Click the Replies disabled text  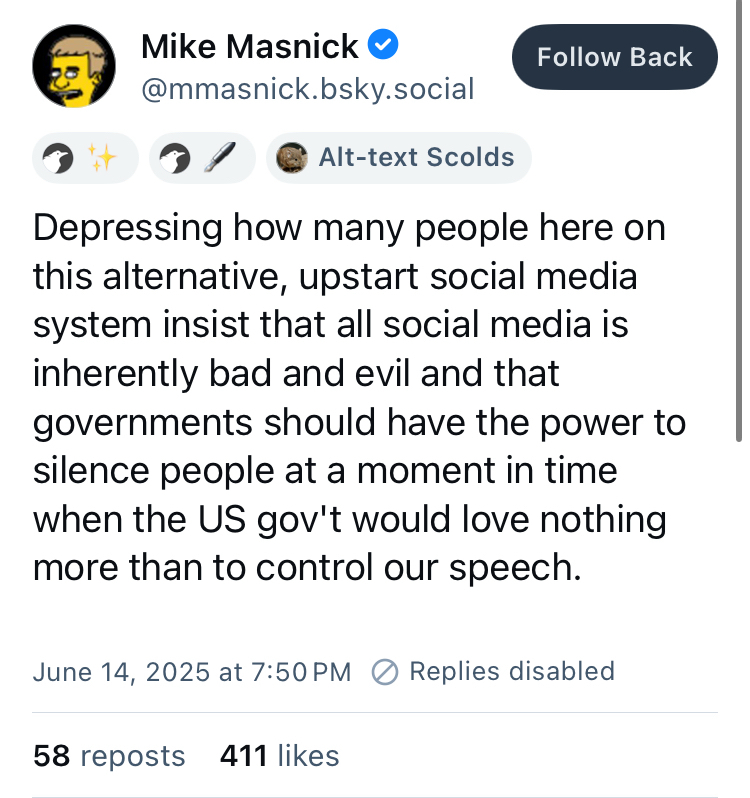[512, 671]
